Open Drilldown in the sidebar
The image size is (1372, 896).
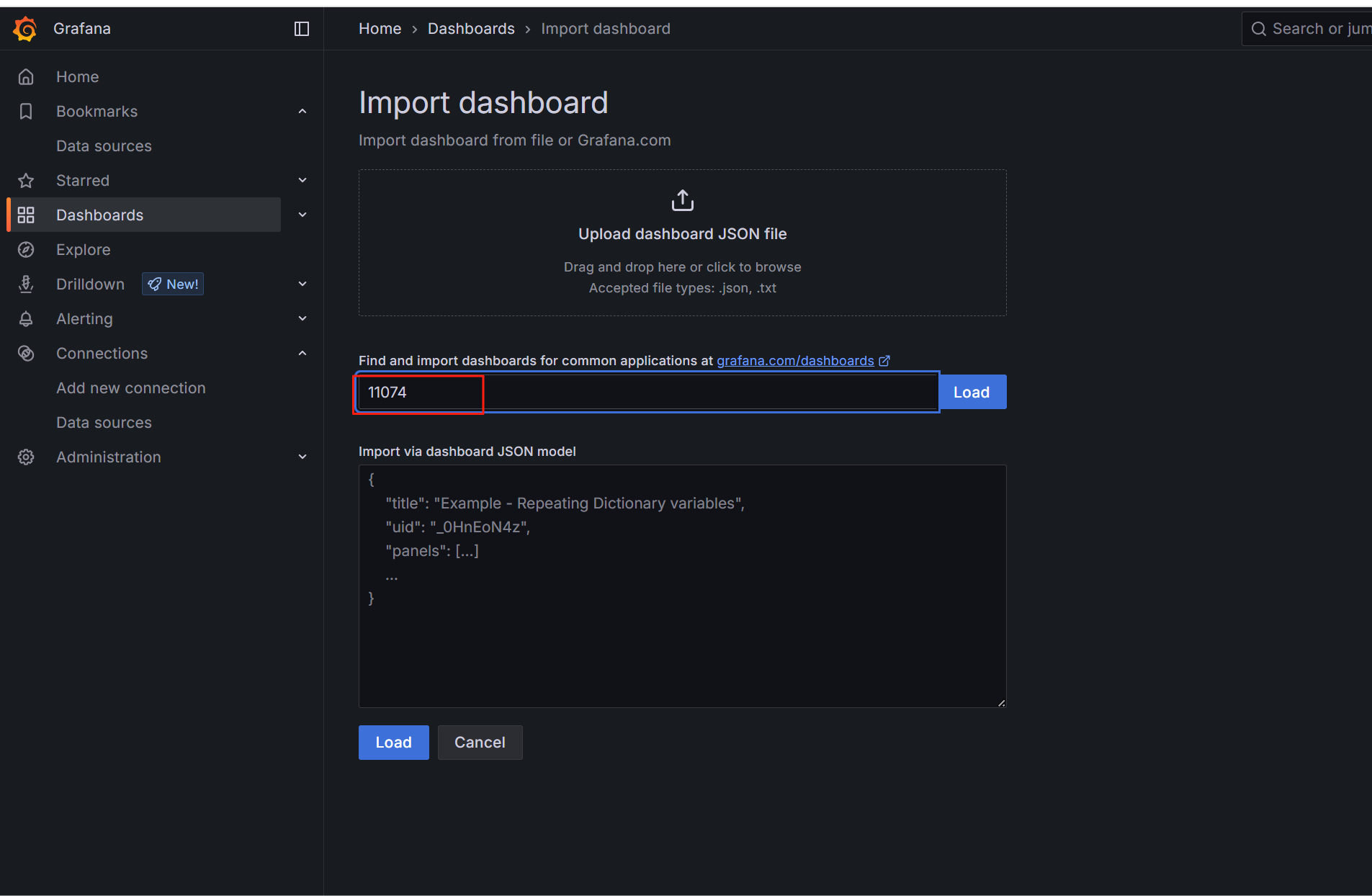91,284
